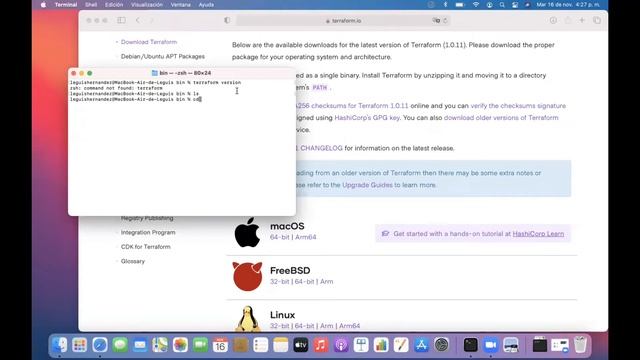Screen dimensions: 640x360
Task: Launch Keynote from the Dock
Action: click(361, 345)
